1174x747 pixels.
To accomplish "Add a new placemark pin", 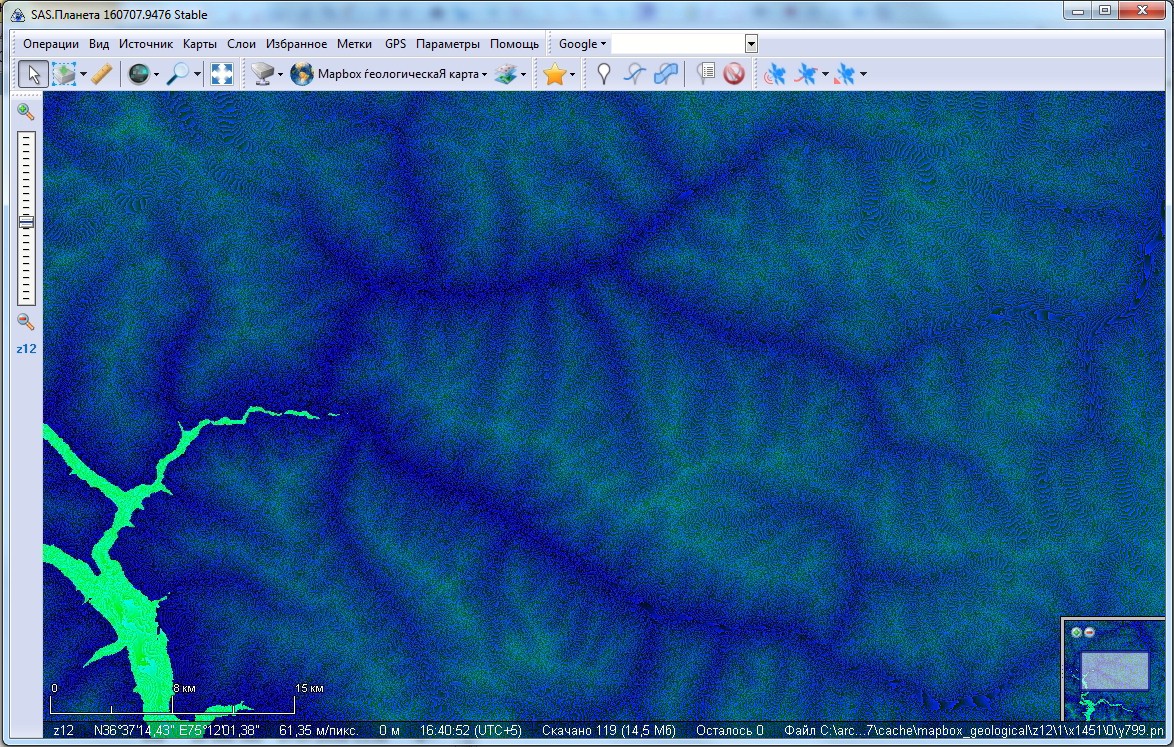I will pos(603,74).
